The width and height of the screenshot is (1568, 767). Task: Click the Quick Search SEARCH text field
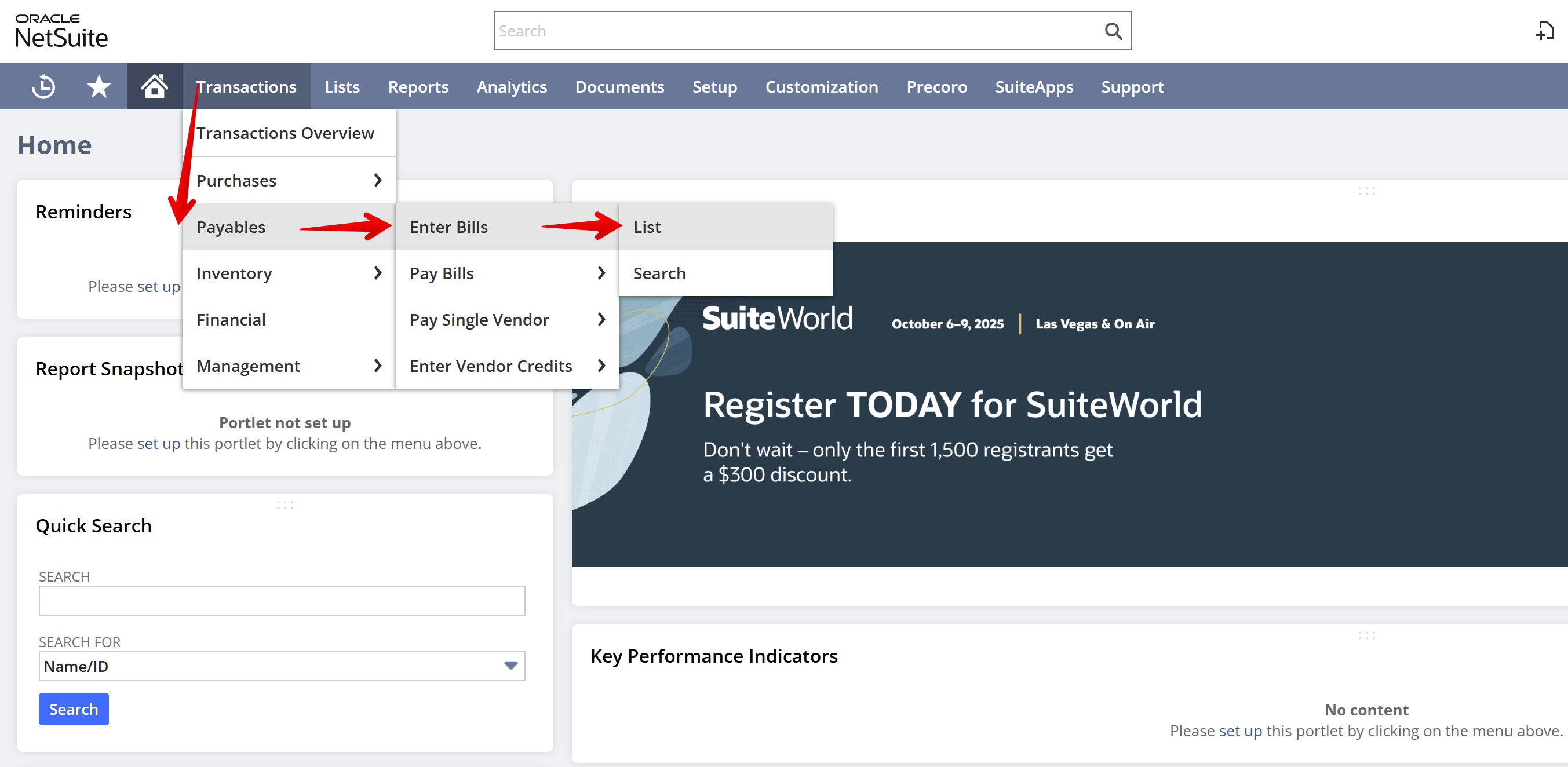tap(282, 601)
